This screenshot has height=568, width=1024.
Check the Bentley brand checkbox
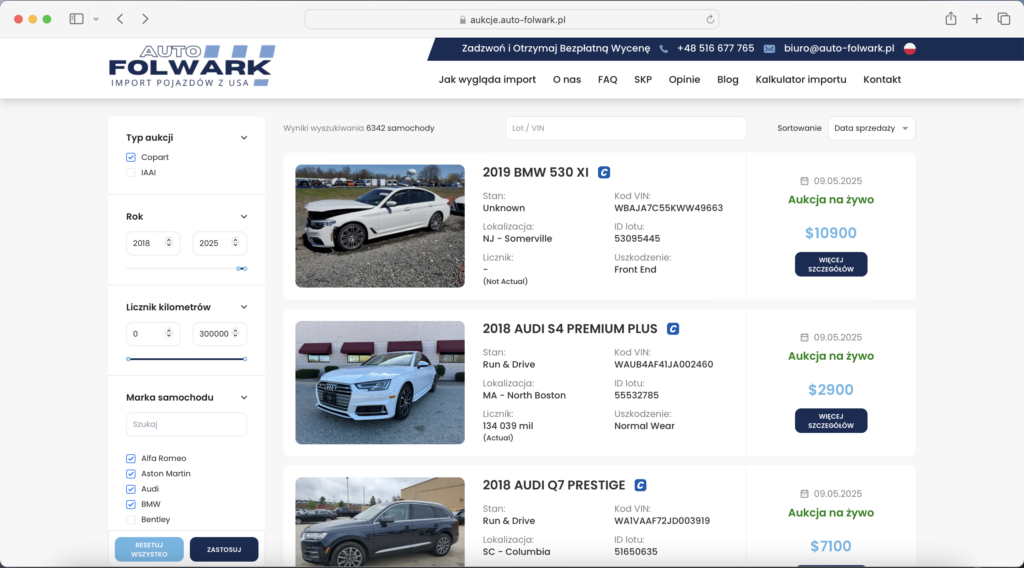click(131, 520)
